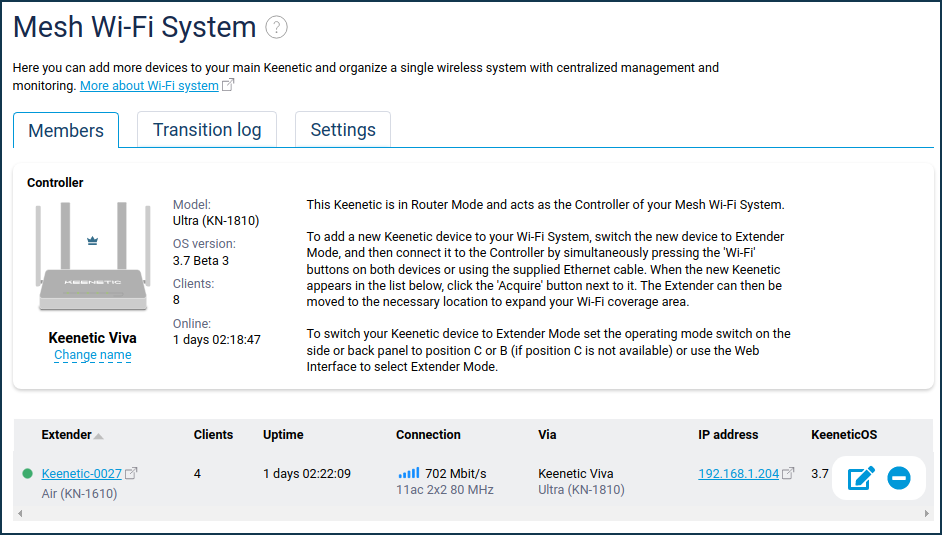Viewport: 942px width, 535px height.
Task: Click the Clients column header
Action: [213, 435]
